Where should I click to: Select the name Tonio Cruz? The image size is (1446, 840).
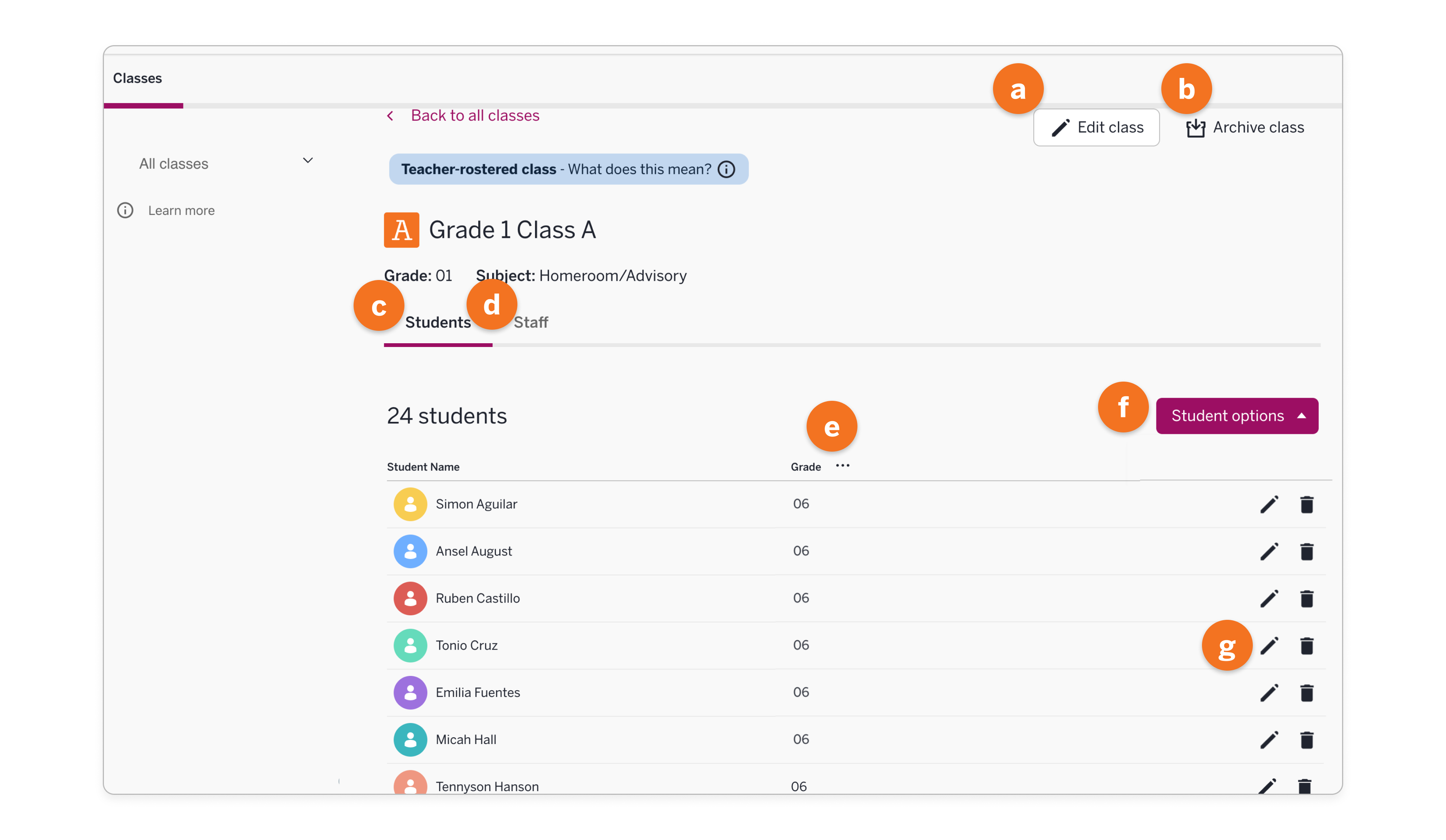[467, 645]
